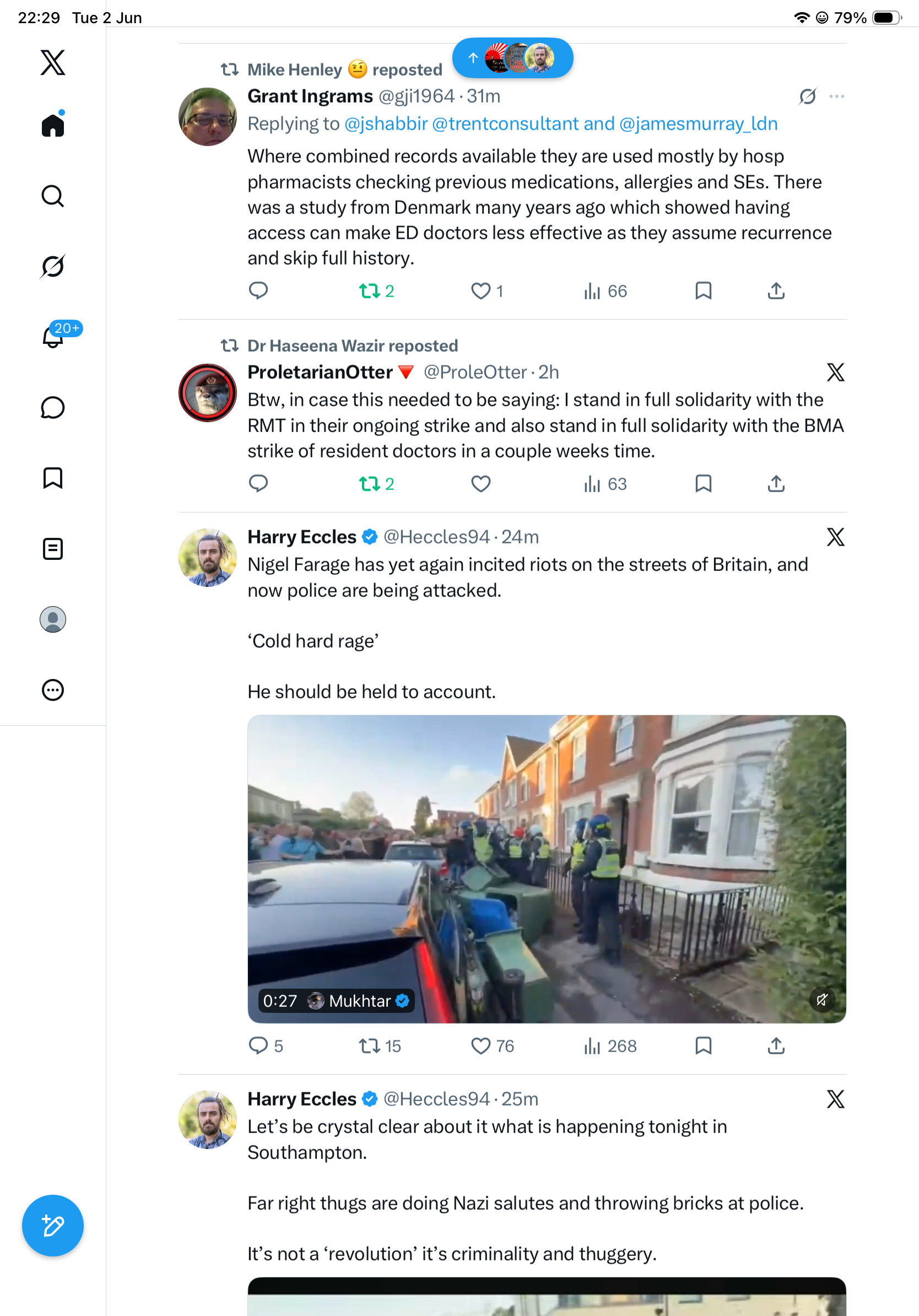Open the More circle icon in sidebar
919x1316 pixels.
[x=53, y=689]
